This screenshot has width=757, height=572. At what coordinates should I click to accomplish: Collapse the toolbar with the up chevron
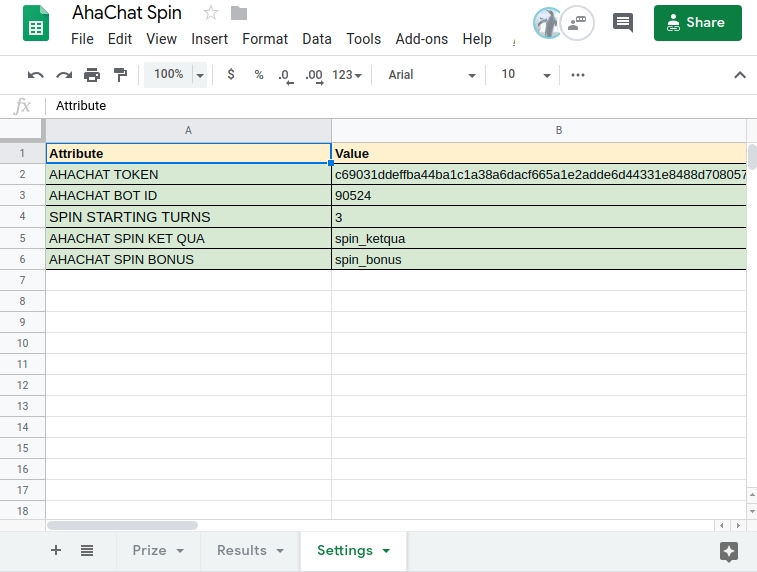click(x=740, y=75)
